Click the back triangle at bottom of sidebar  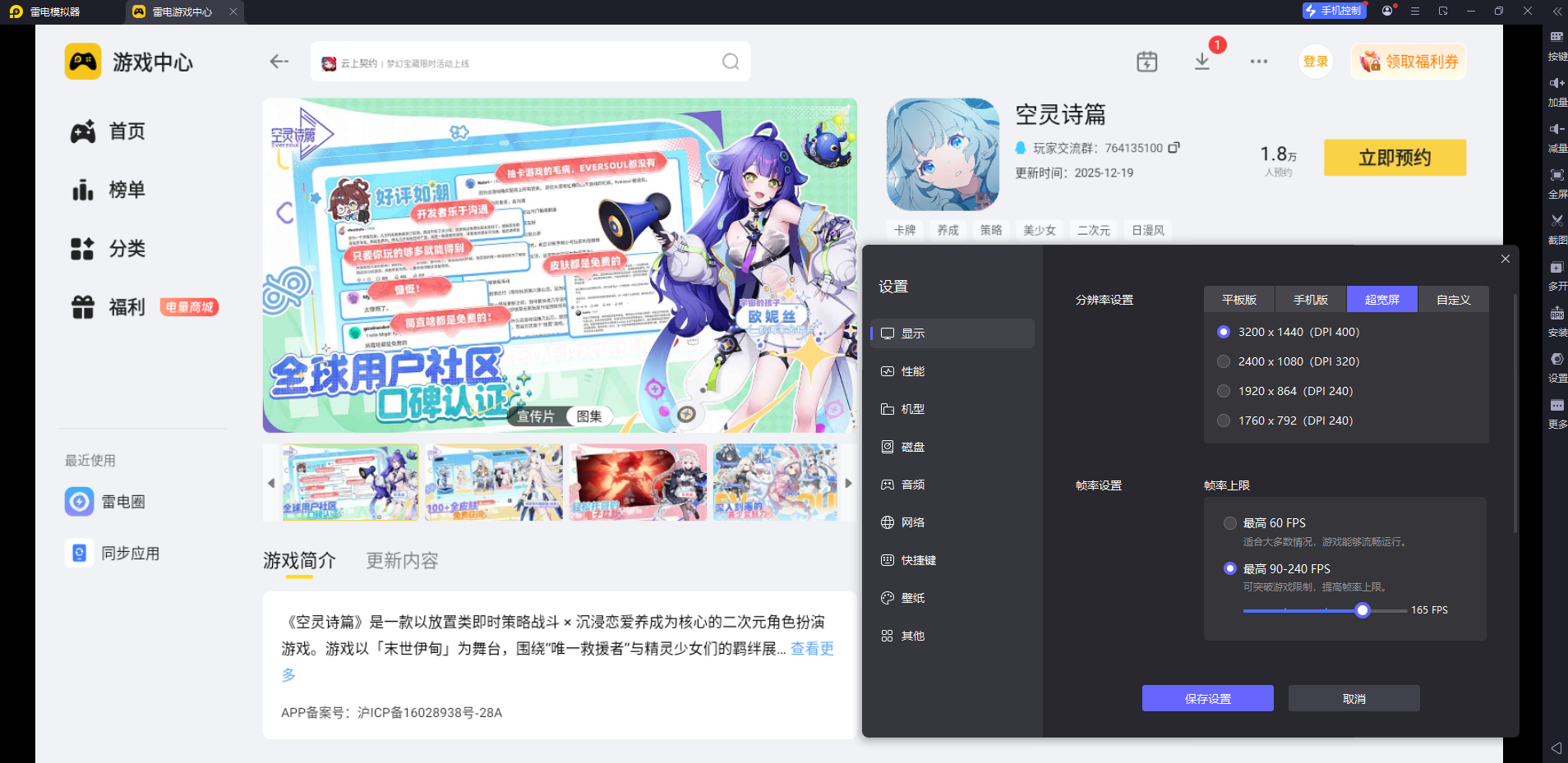[1556, 748]
